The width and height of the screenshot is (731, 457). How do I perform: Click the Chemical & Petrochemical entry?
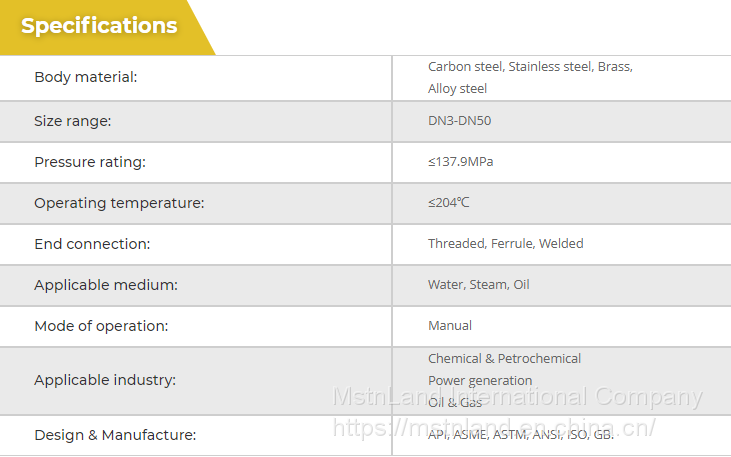505,359
